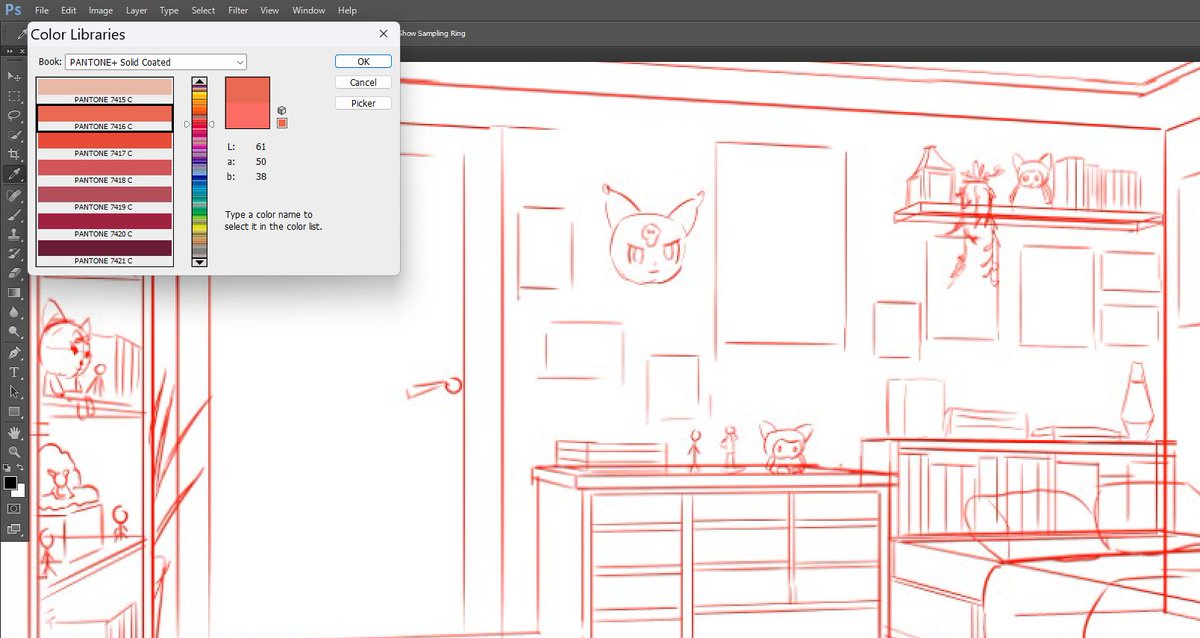This screenshot has width=1200, height=638.
Task: Confirm color with the OK button
Action: tap(363, 61)
